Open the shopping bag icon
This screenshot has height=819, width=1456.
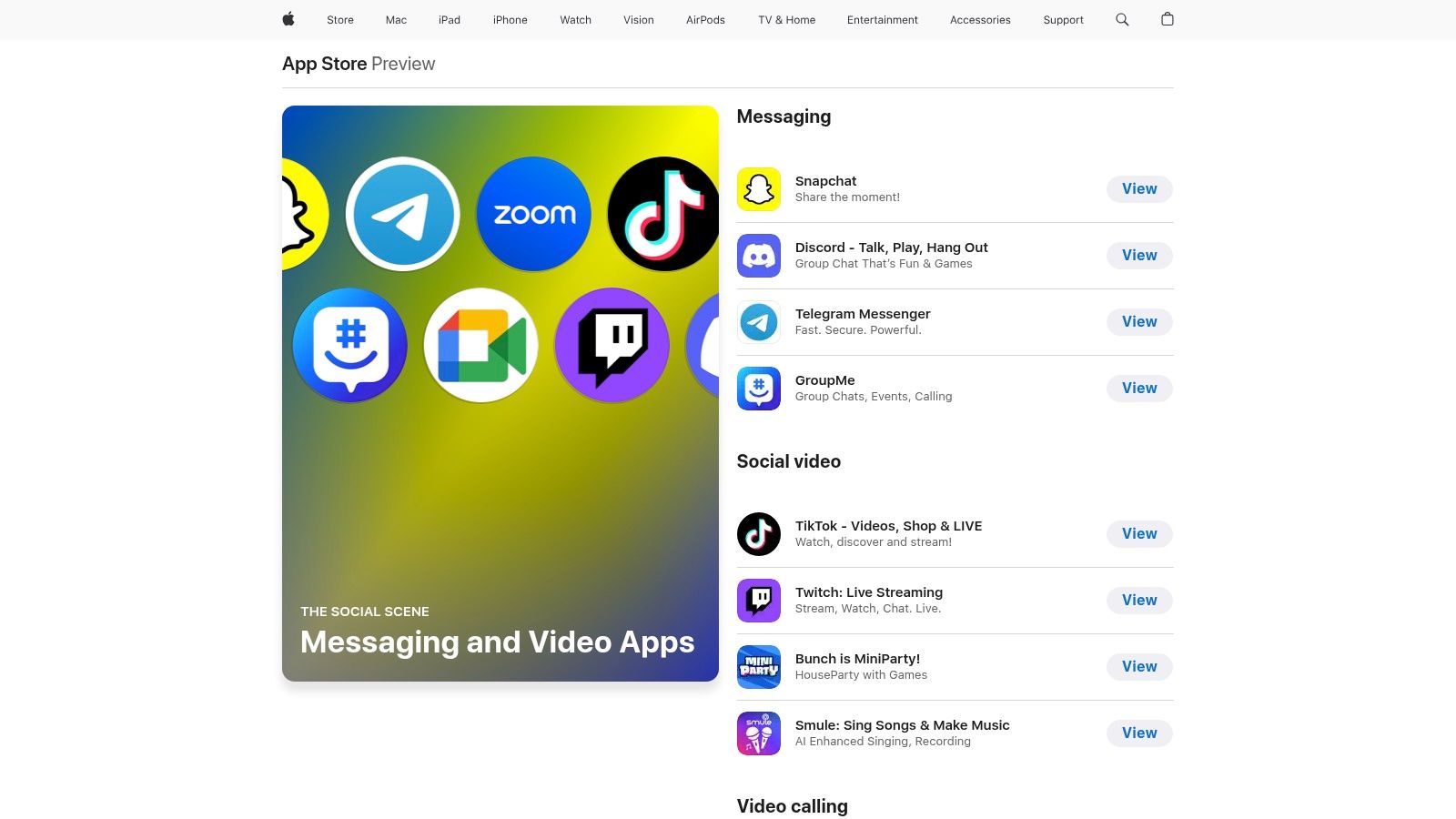[1168, 19]
